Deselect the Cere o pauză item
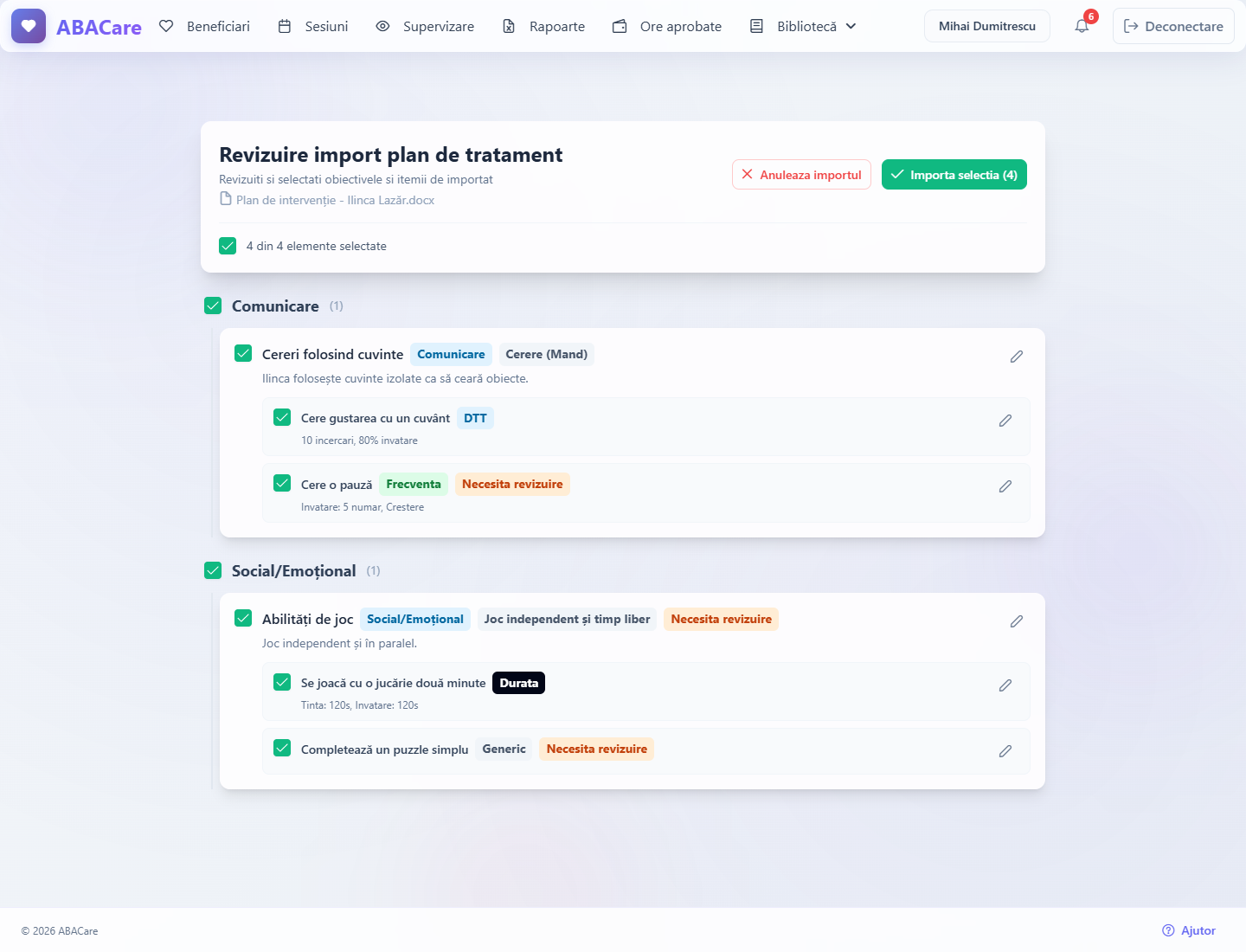 pyautogui.click(x=282, y=483)
